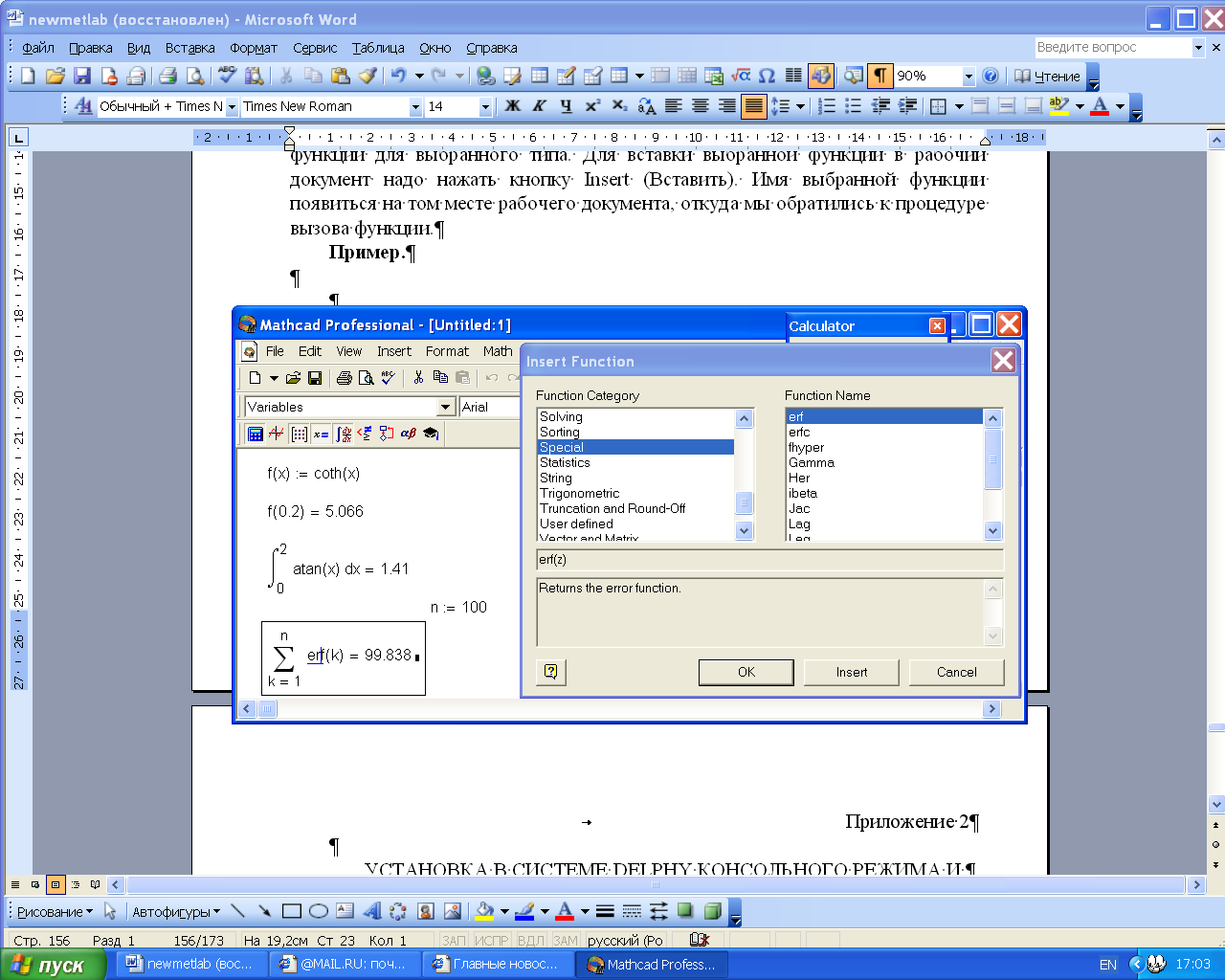Paste clipboard contents in the Word toolbar

coord(340,76)
